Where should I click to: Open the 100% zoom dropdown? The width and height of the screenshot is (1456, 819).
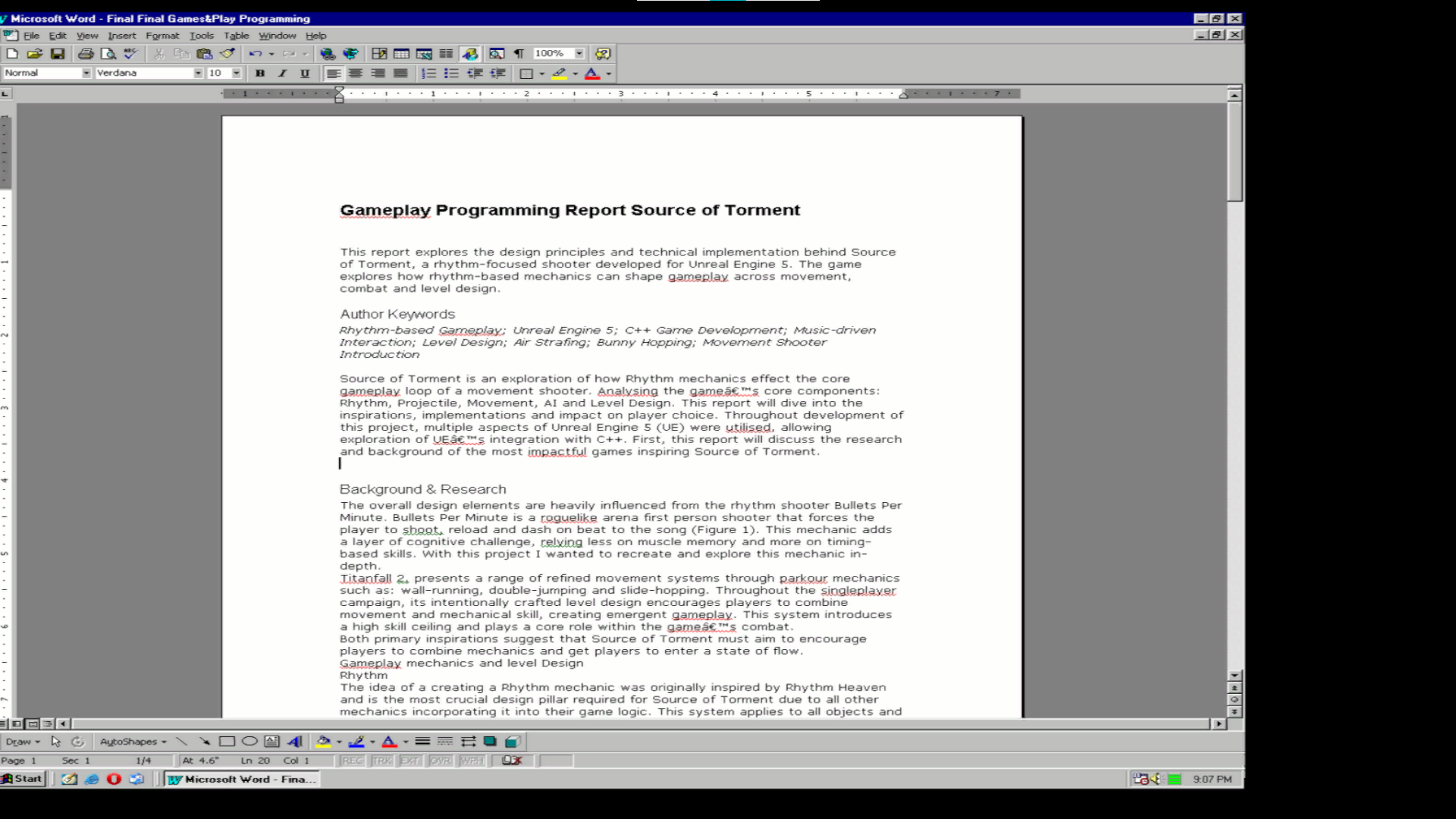[579, 54]
